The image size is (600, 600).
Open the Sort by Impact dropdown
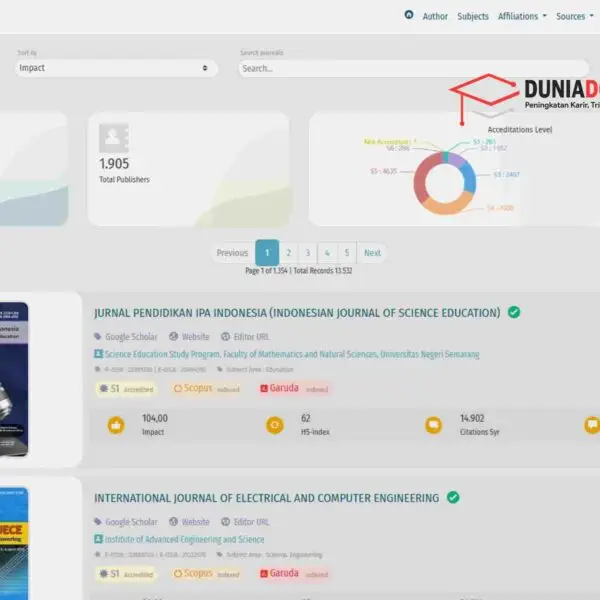pyautogui.click(x=116, y=68)
